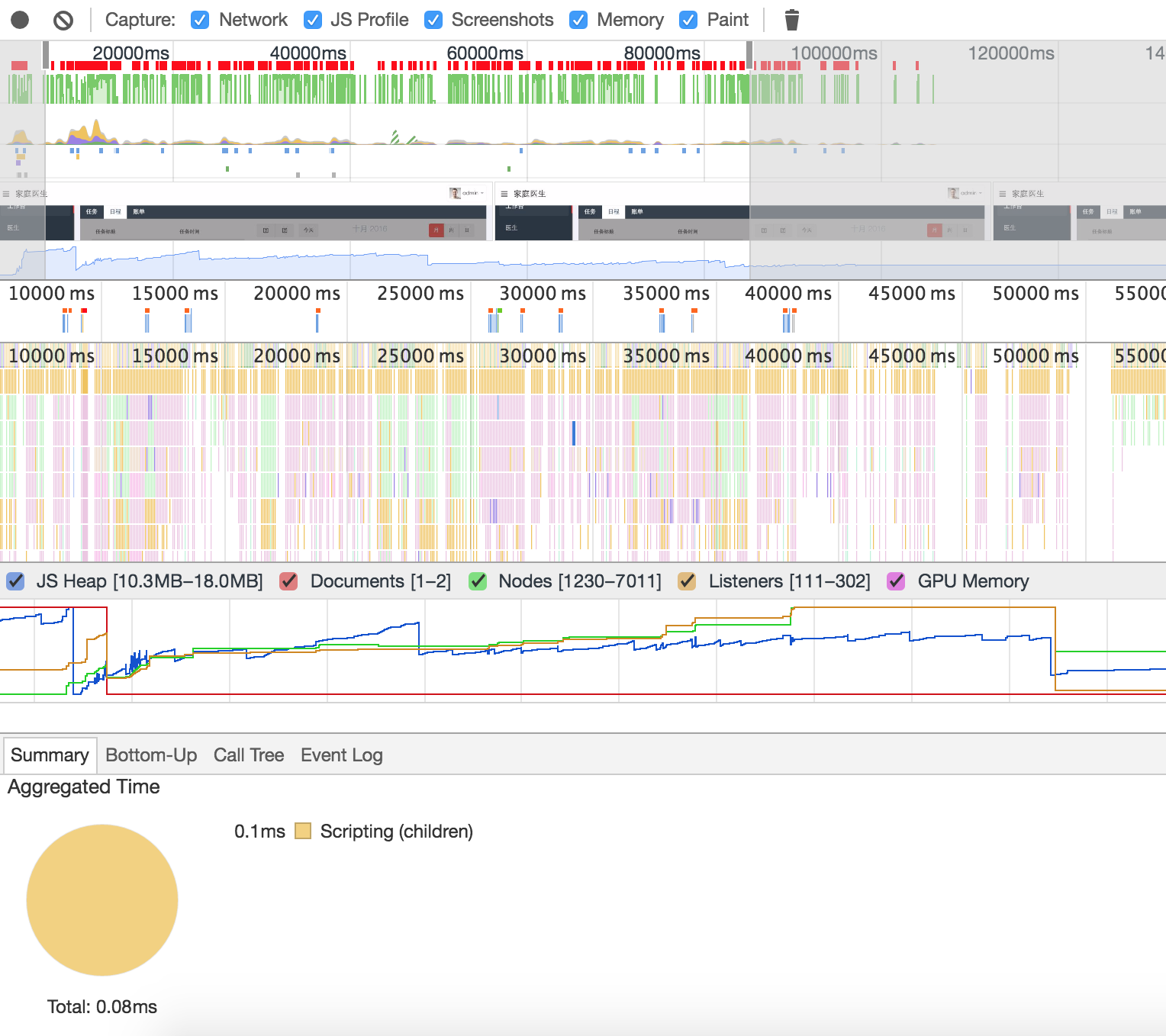Toggle the JS Profile capture checkbox
The image size is (1166, 1036).
point(312,20)
